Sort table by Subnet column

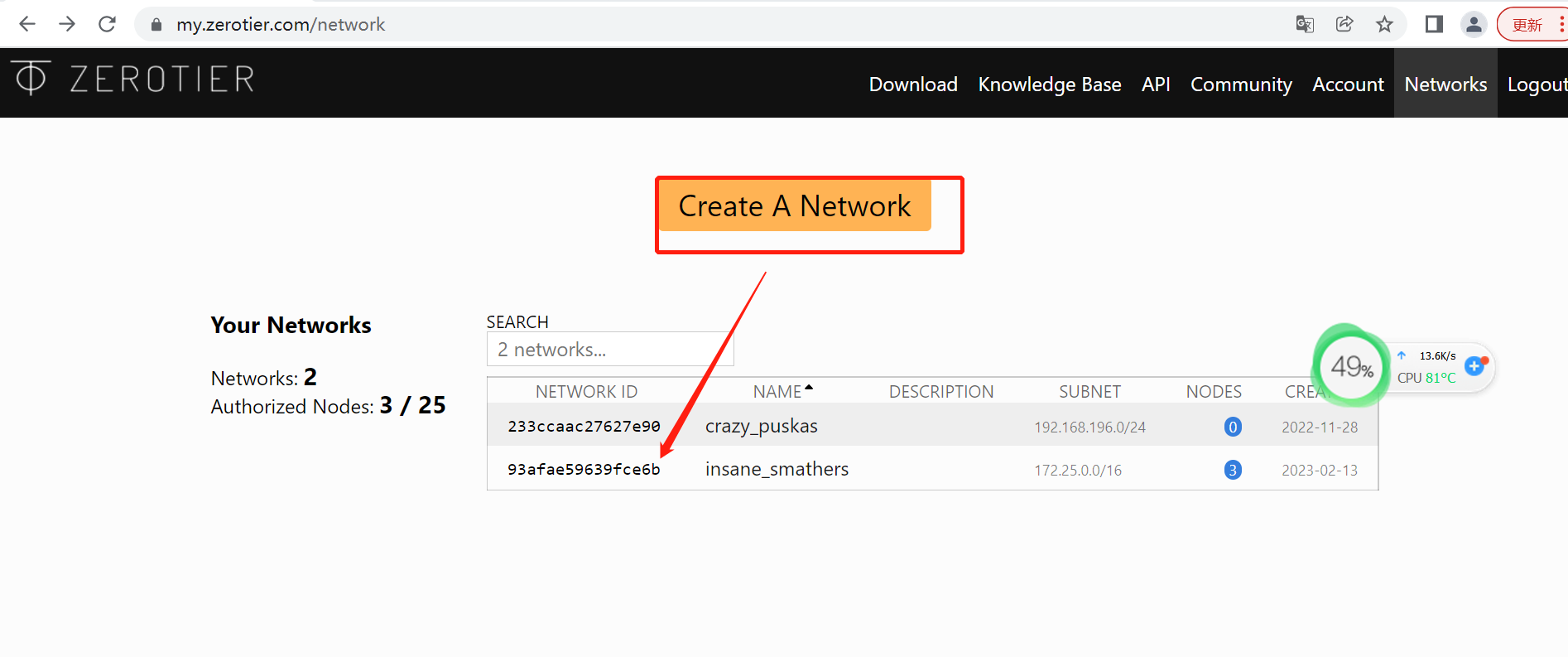tap(1089, 391)
